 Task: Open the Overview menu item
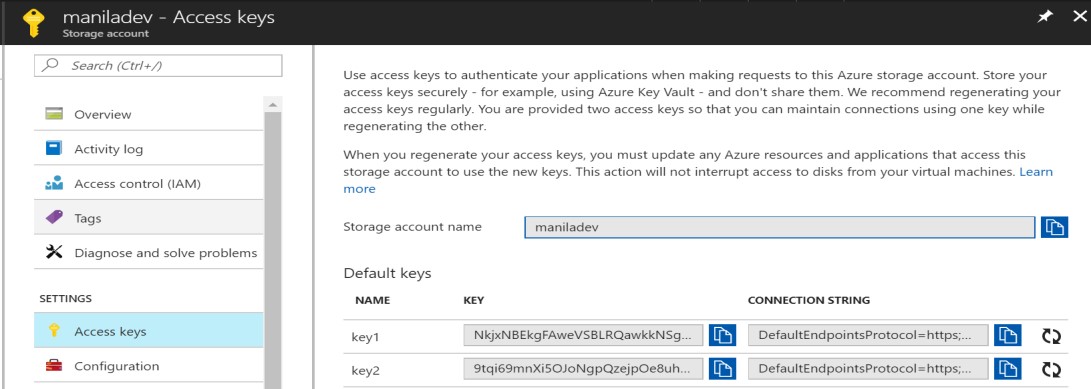click(149, 114)
